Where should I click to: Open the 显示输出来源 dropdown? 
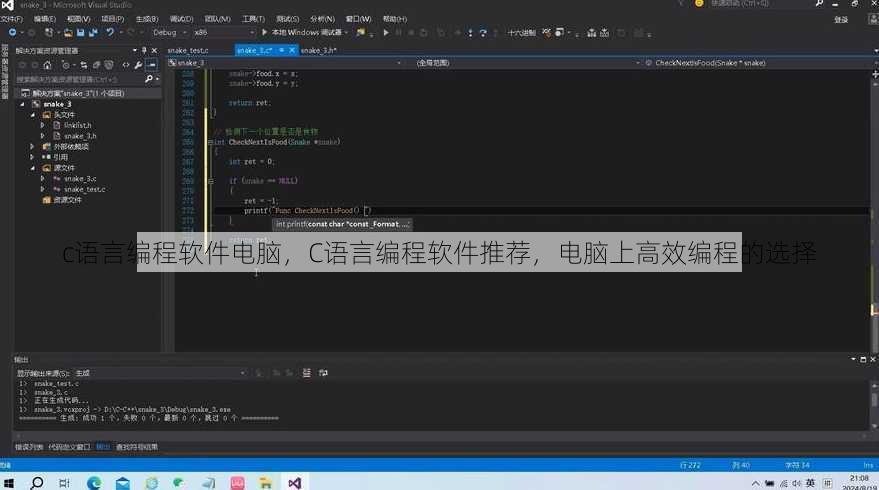(x=160, y=373)
